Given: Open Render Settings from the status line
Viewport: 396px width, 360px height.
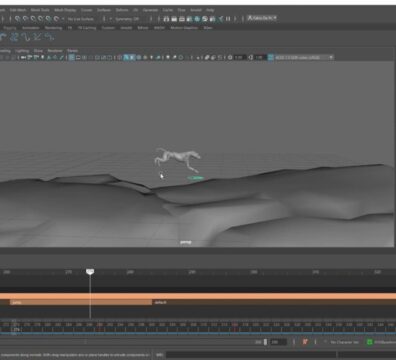Looking at the screenshot, I should (190, 19).
